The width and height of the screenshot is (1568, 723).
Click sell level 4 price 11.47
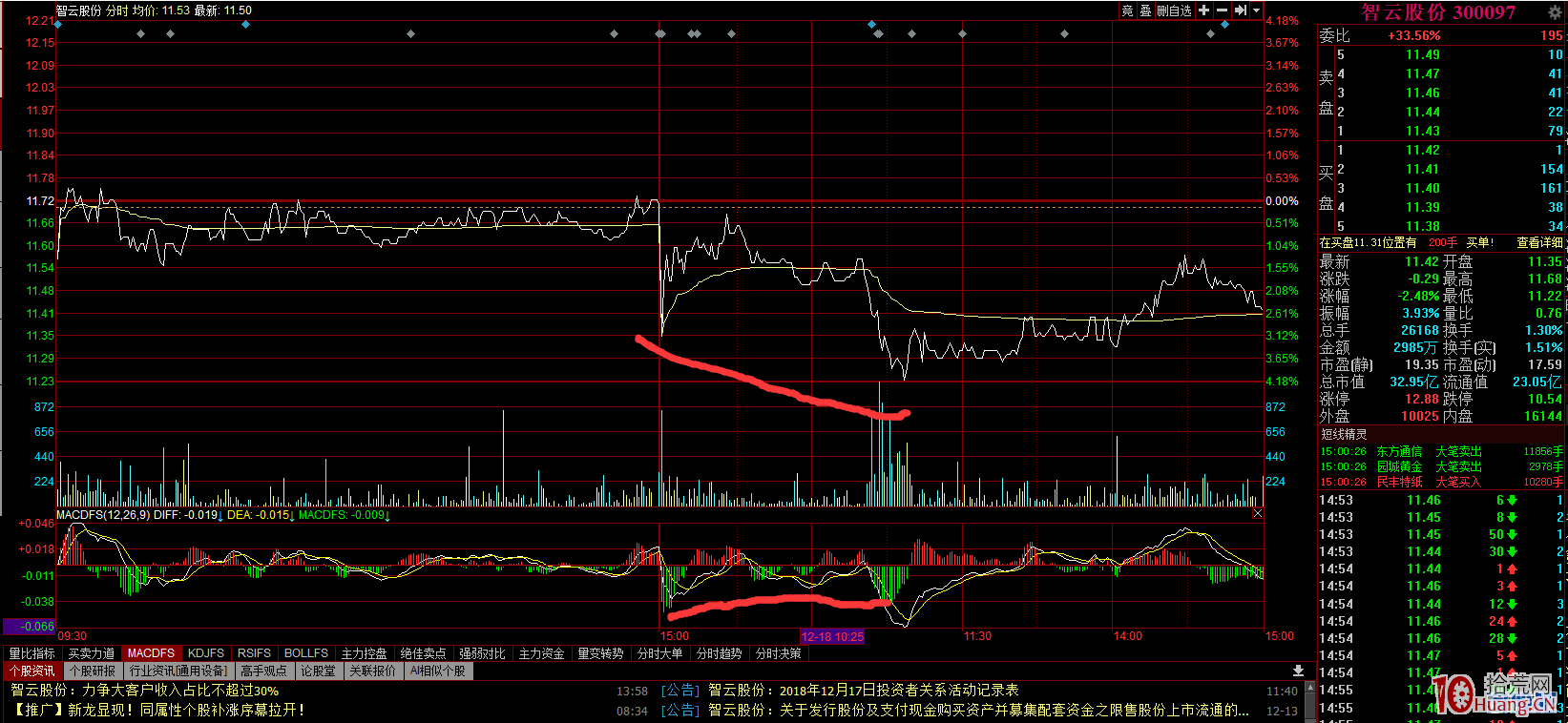pos(1423,74)
